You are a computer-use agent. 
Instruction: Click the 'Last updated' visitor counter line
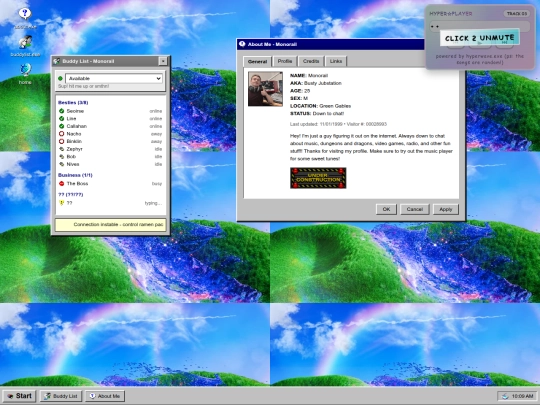tap(338, 124)
